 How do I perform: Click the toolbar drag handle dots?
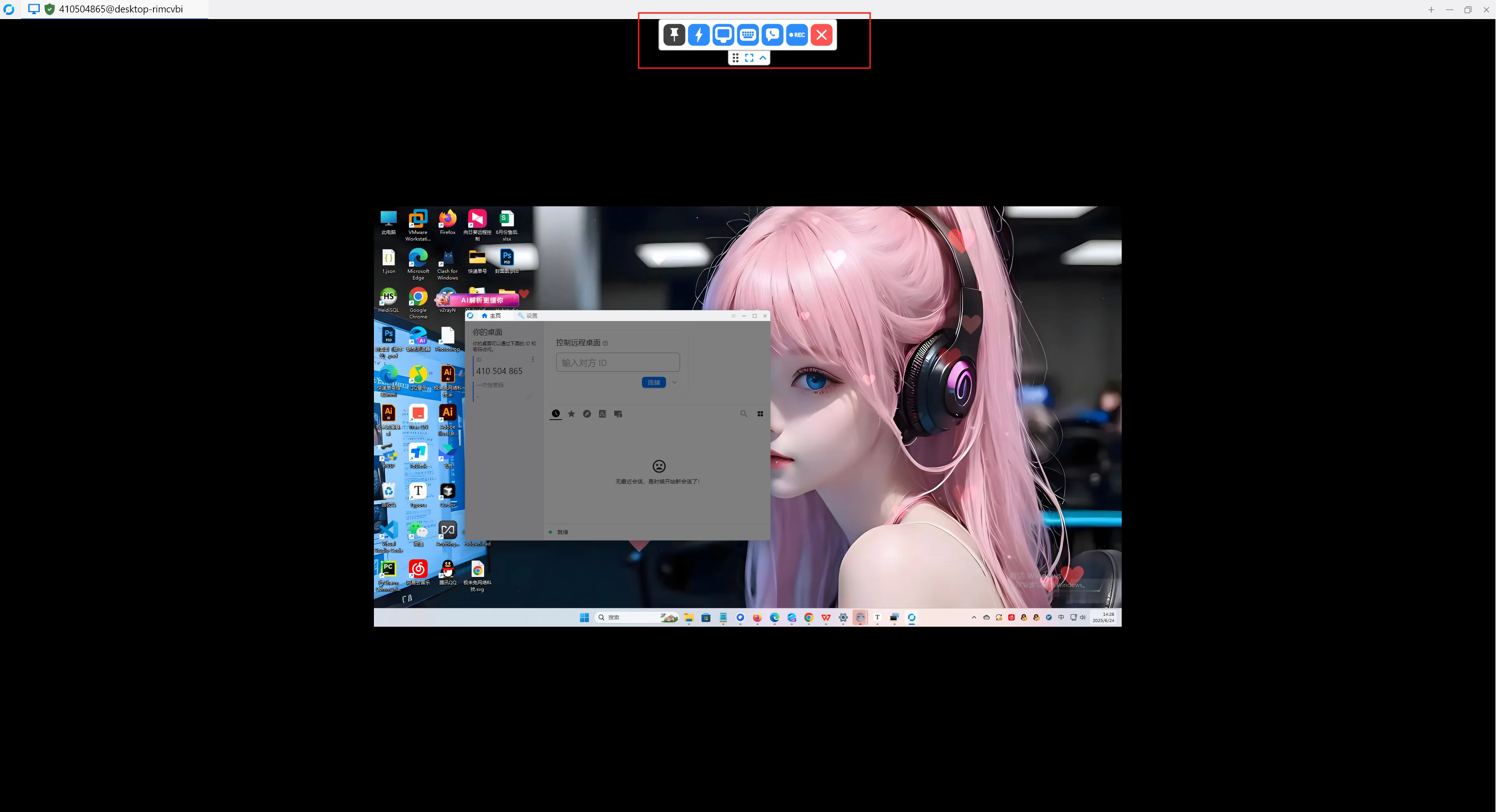point(735,58)
